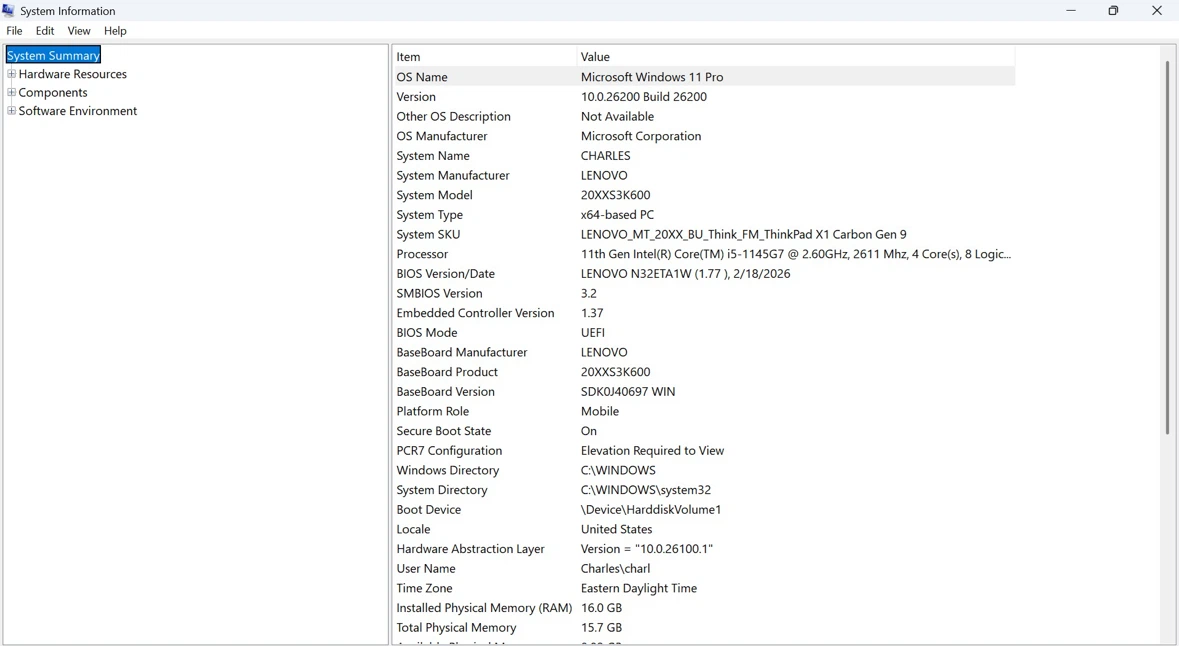Select Installed Physical Memory (RAM) row label

484,608
